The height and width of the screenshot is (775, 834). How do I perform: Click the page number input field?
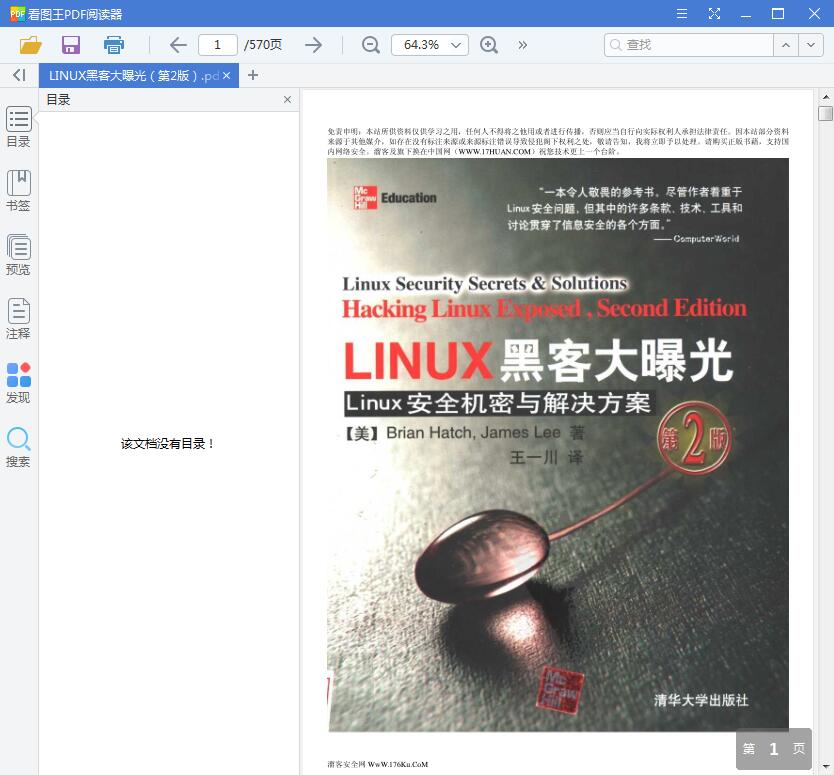click(x=218, y=45)
